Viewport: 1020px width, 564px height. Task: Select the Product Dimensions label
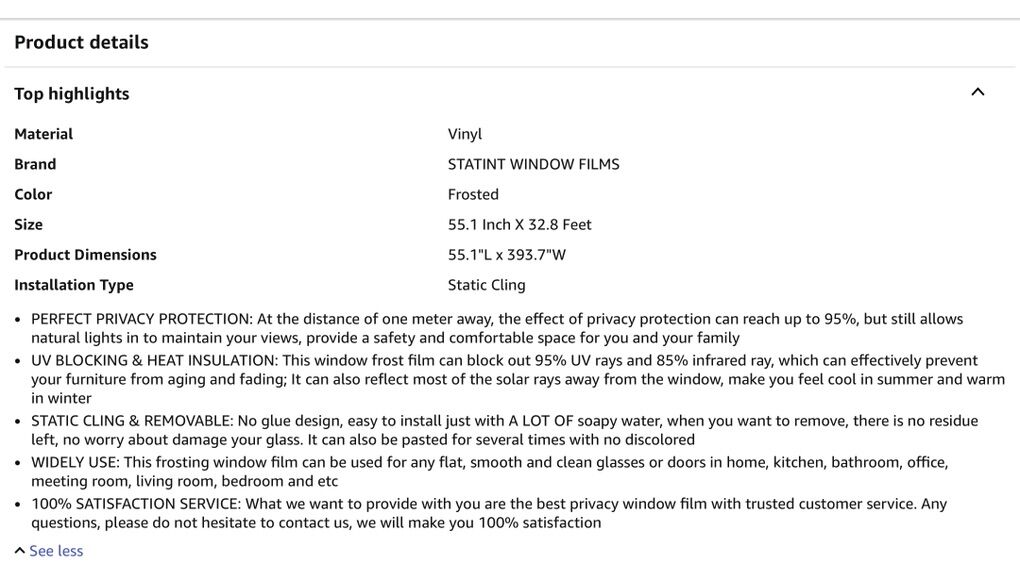point(85,254)
